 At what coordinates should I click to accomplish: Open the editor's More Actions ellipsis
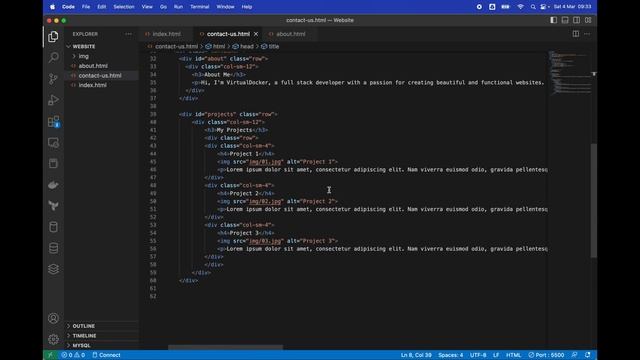[x=587, y=34]
